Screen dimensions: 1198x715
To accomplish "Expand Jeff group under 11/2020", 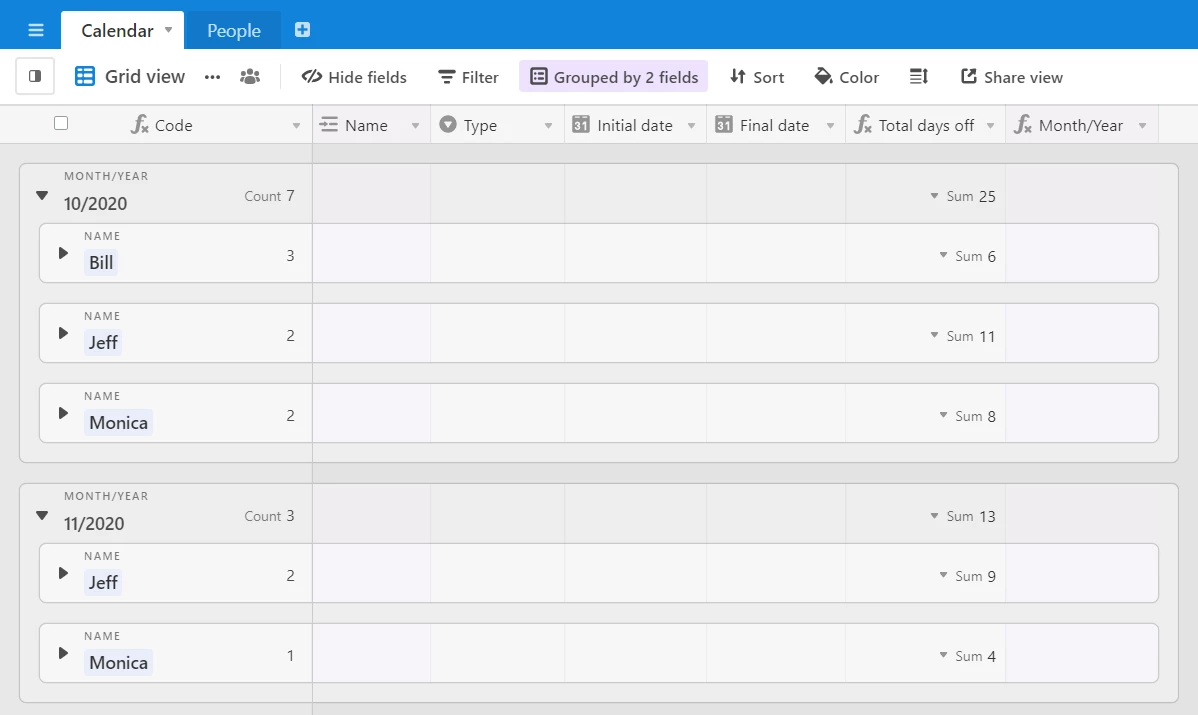I will [63, 573].
